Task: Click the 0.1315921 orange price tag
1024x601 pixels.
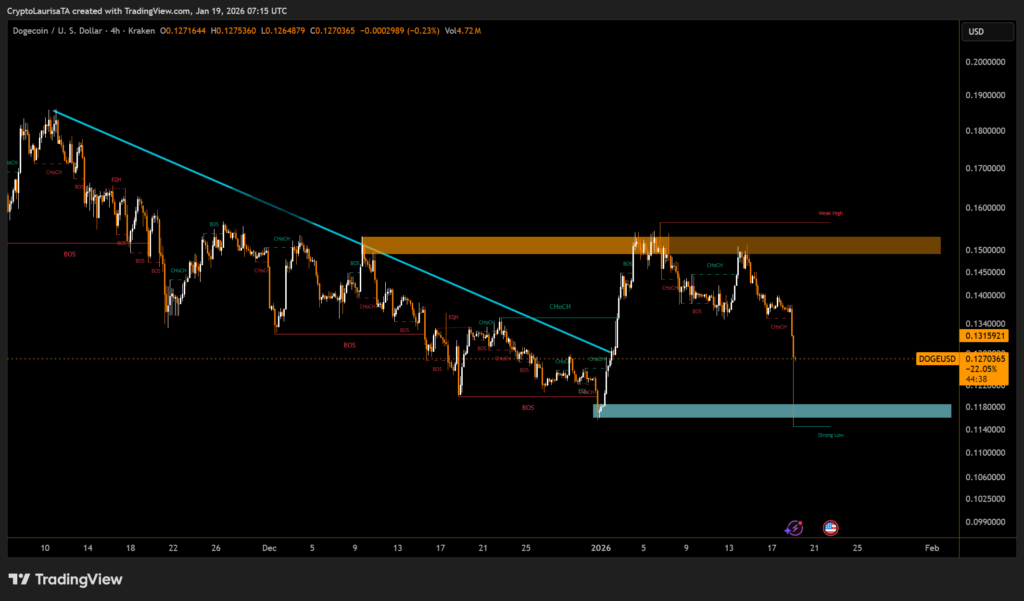Action: [x=981, y=336]
